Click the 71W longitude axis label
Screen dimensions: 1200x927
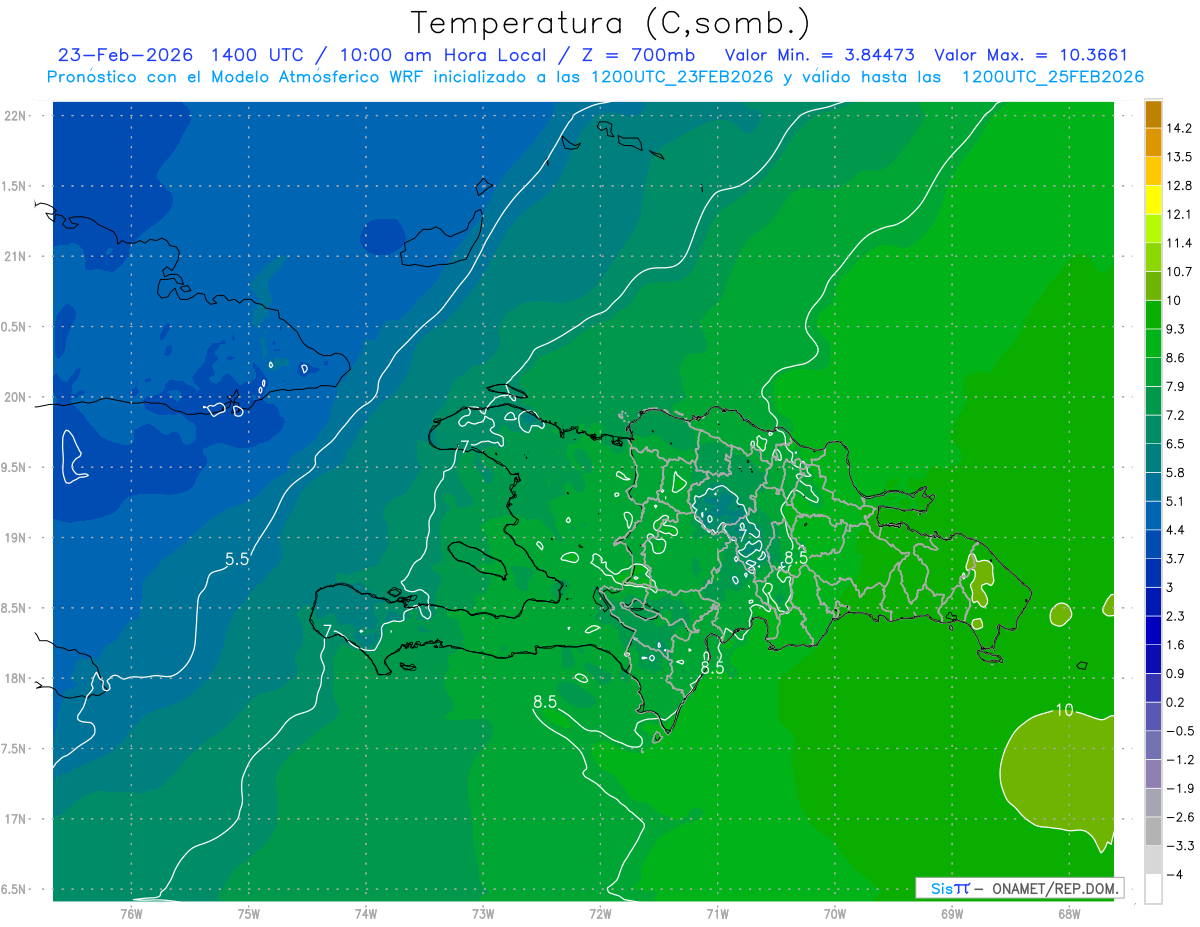pyautogui.click(x=717, y=913)
